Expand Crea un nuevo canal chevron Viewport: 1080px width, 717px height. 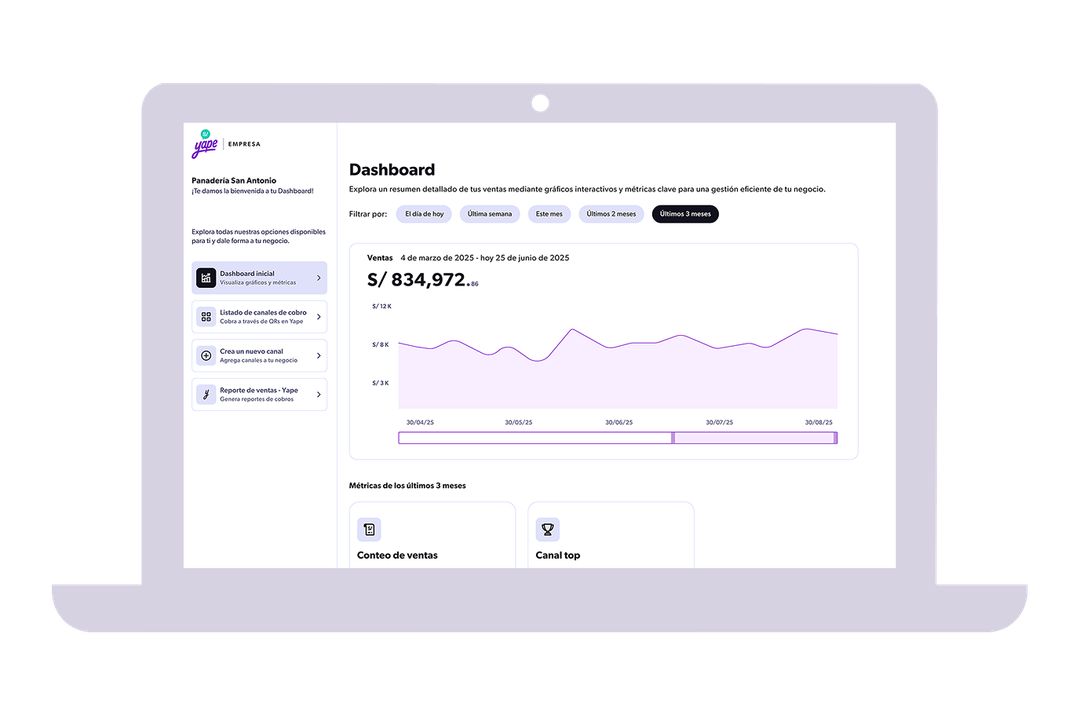[318, 355]
